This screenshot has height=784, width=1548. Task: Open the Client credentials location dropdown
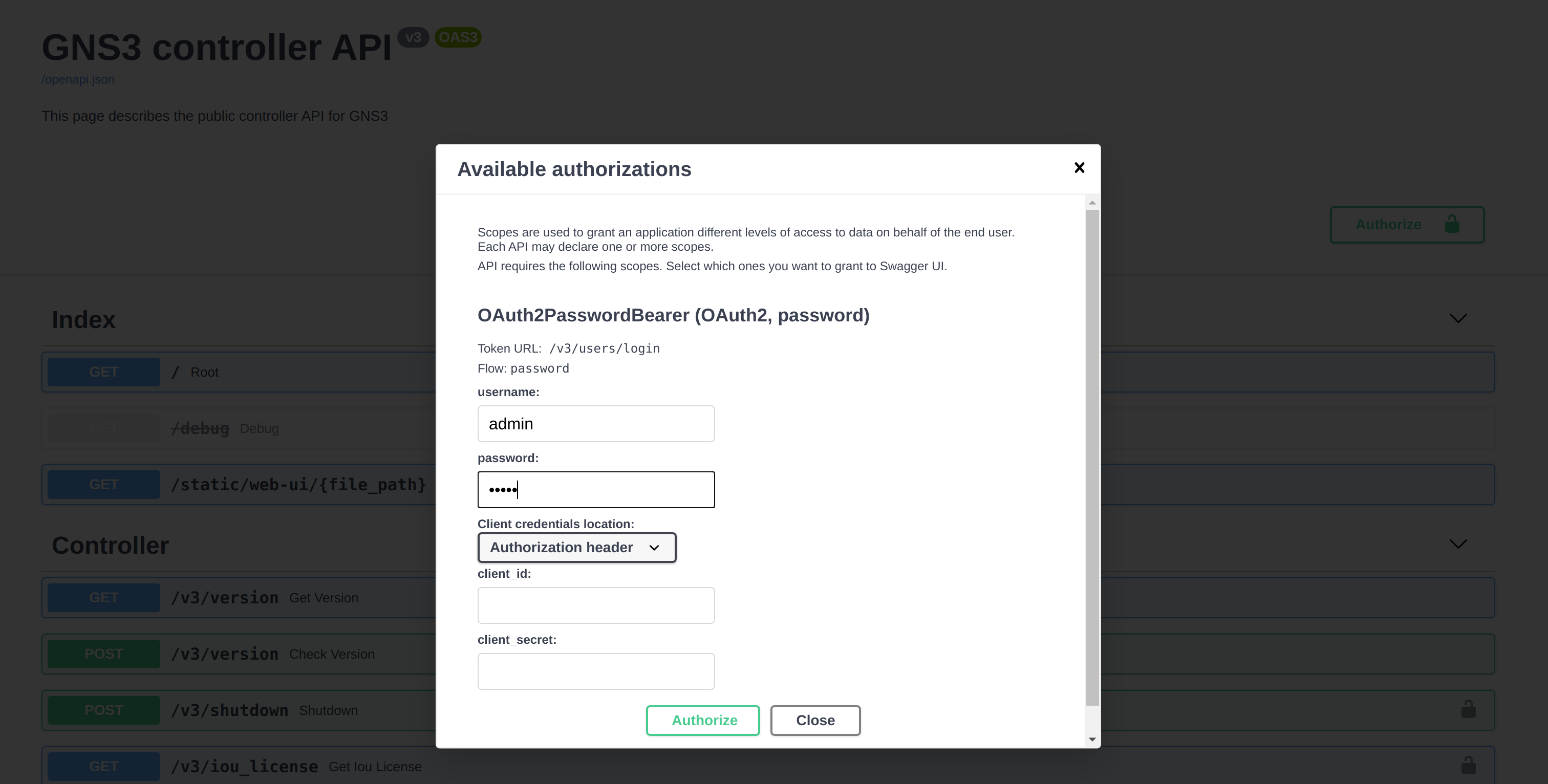pos(576,547)
